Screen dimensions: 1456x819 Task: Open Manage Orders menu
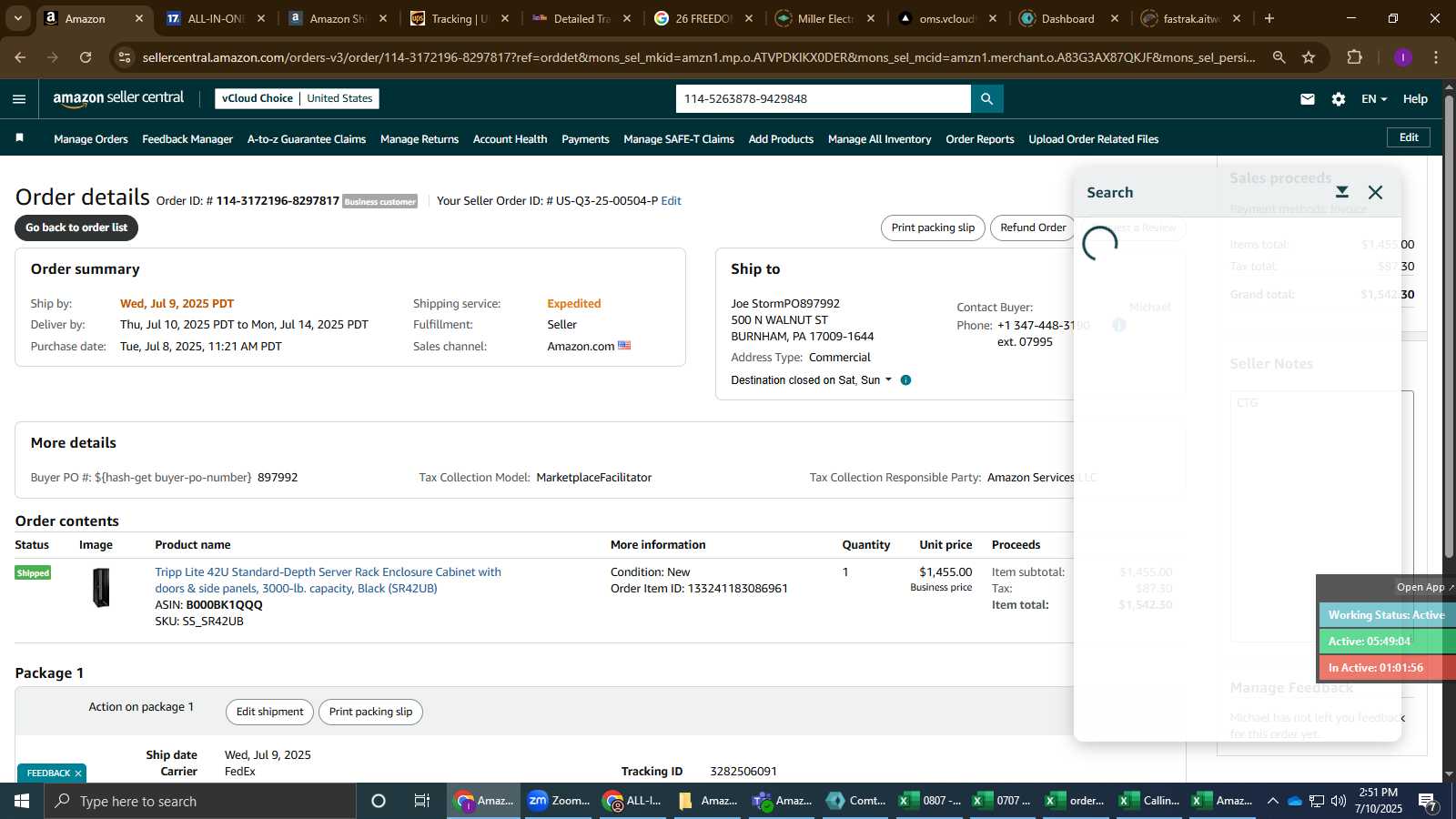point(91,139)
